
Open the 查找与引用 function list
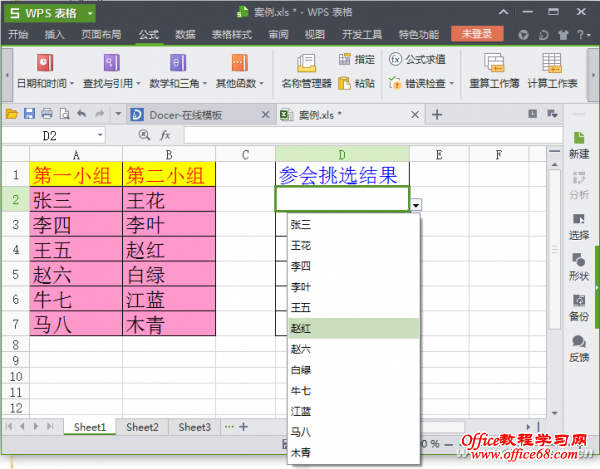(106, 70)
